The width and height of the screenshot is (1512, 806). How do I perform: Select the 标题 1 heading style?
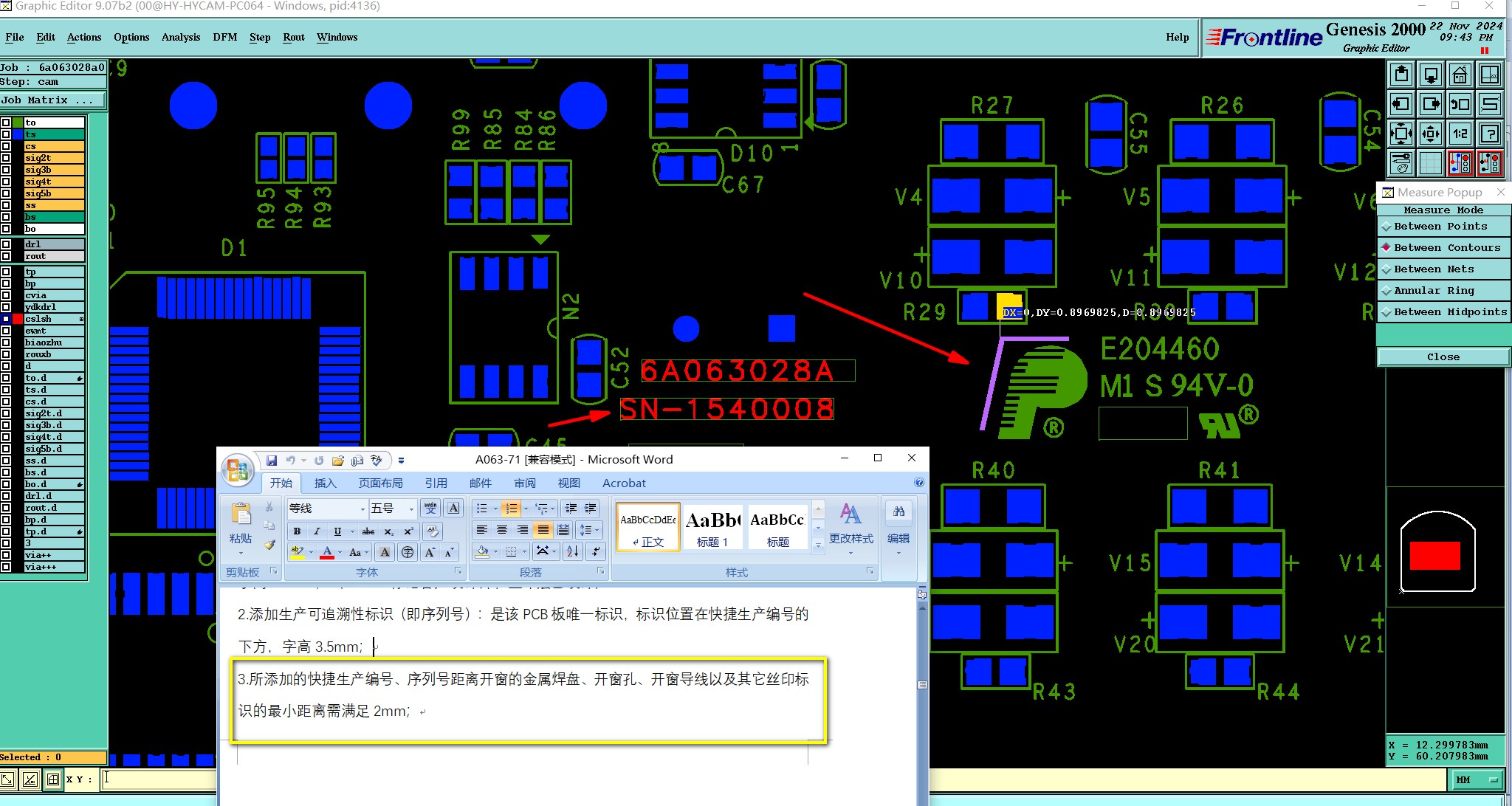coord(712,528)
